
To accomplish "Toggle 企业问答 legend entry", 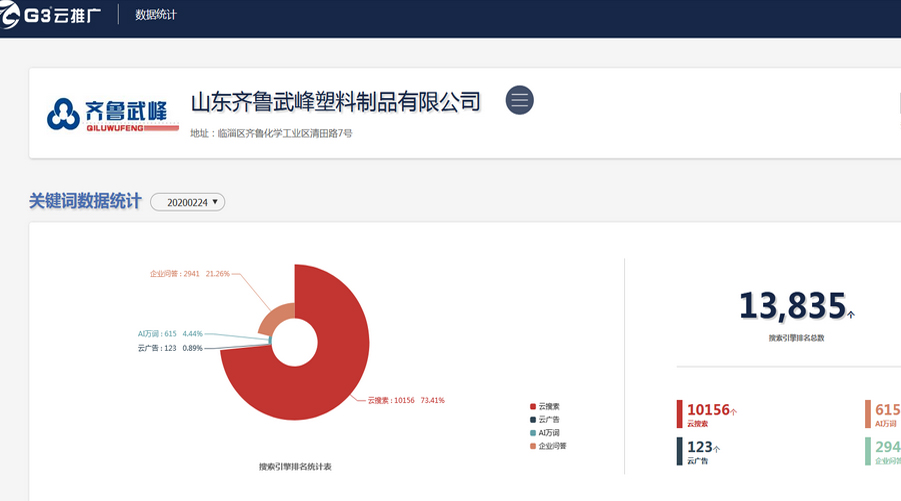I will coord(548,446).
